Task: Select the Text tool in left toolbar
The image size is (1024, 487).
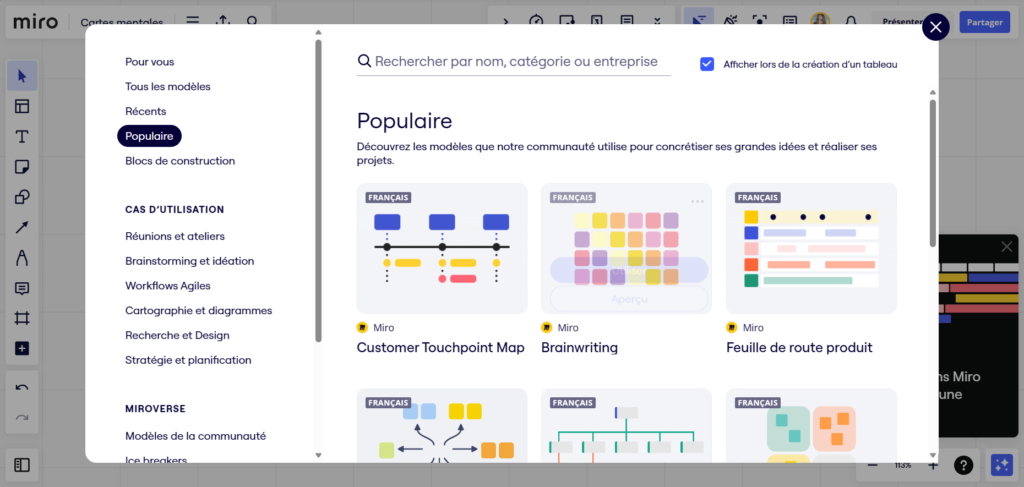Action: coord(22,137)
